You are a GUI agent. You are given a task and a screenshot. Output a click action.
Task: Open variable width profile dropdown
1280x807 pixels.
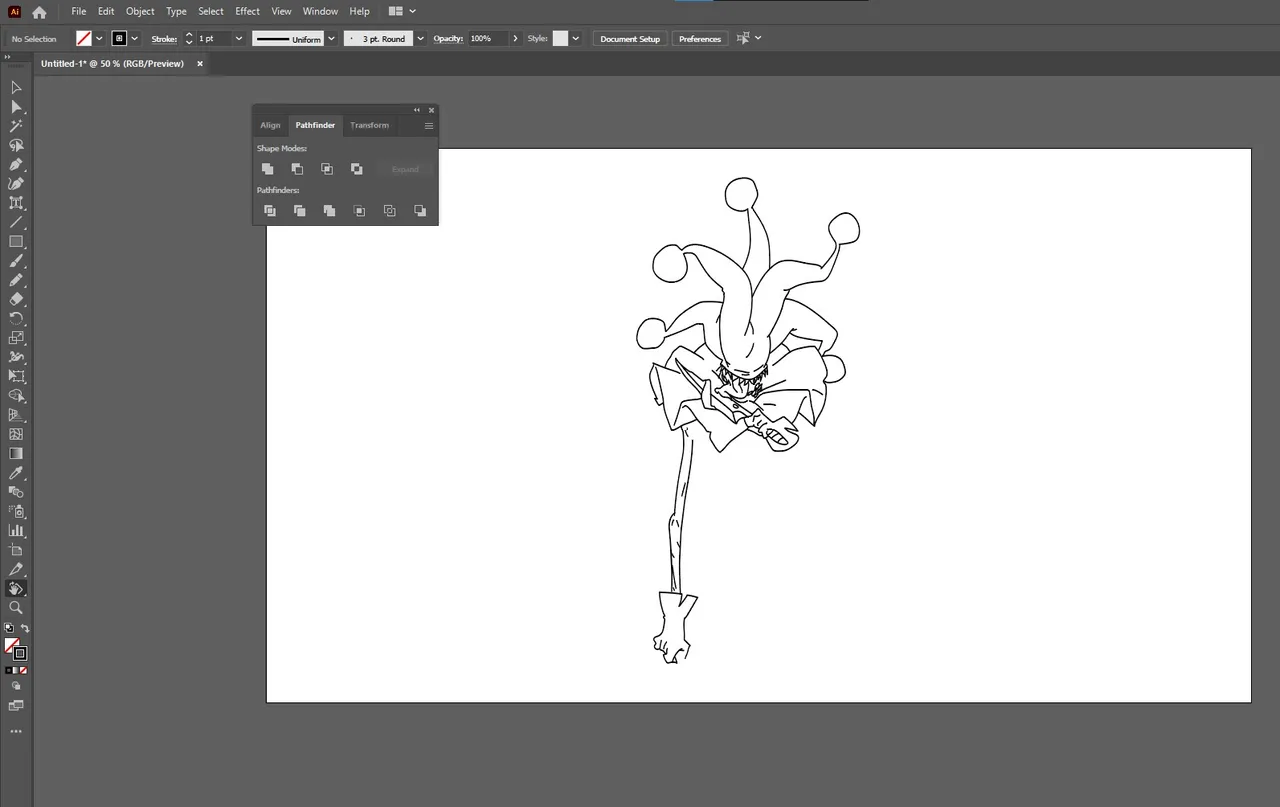(x=331, y=38)
